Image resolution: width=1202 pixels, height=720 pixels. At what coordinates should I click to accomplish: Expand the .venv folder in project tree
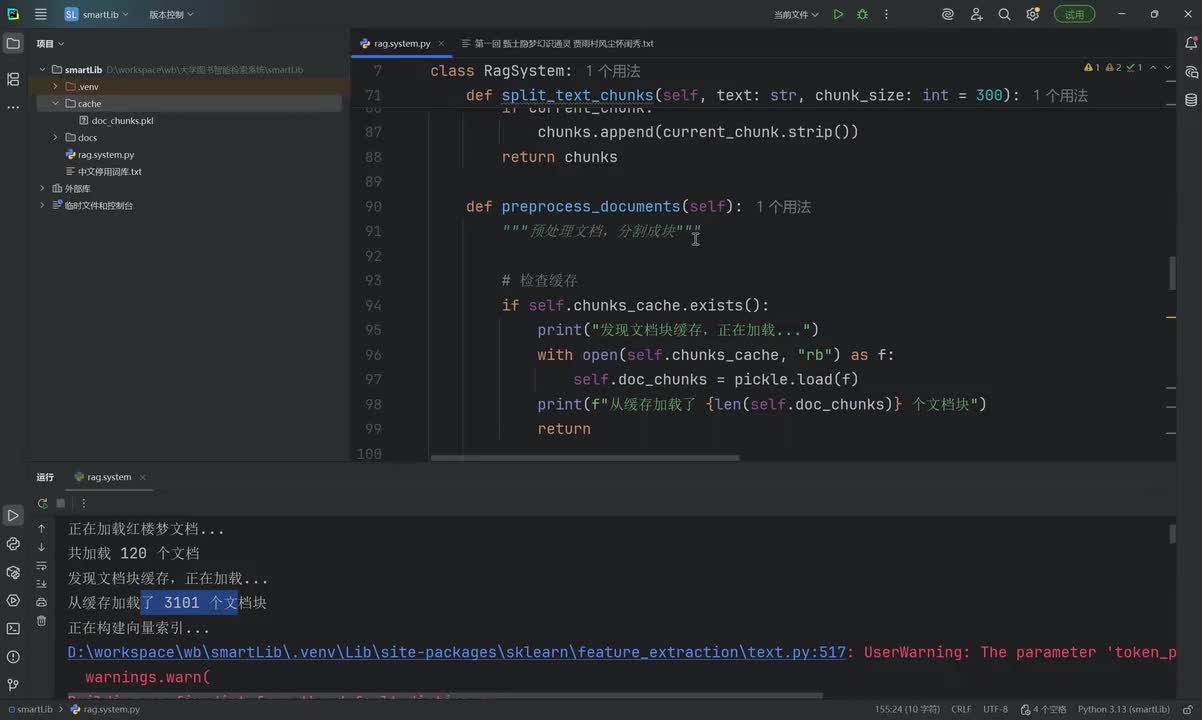[x=56, y=87]
